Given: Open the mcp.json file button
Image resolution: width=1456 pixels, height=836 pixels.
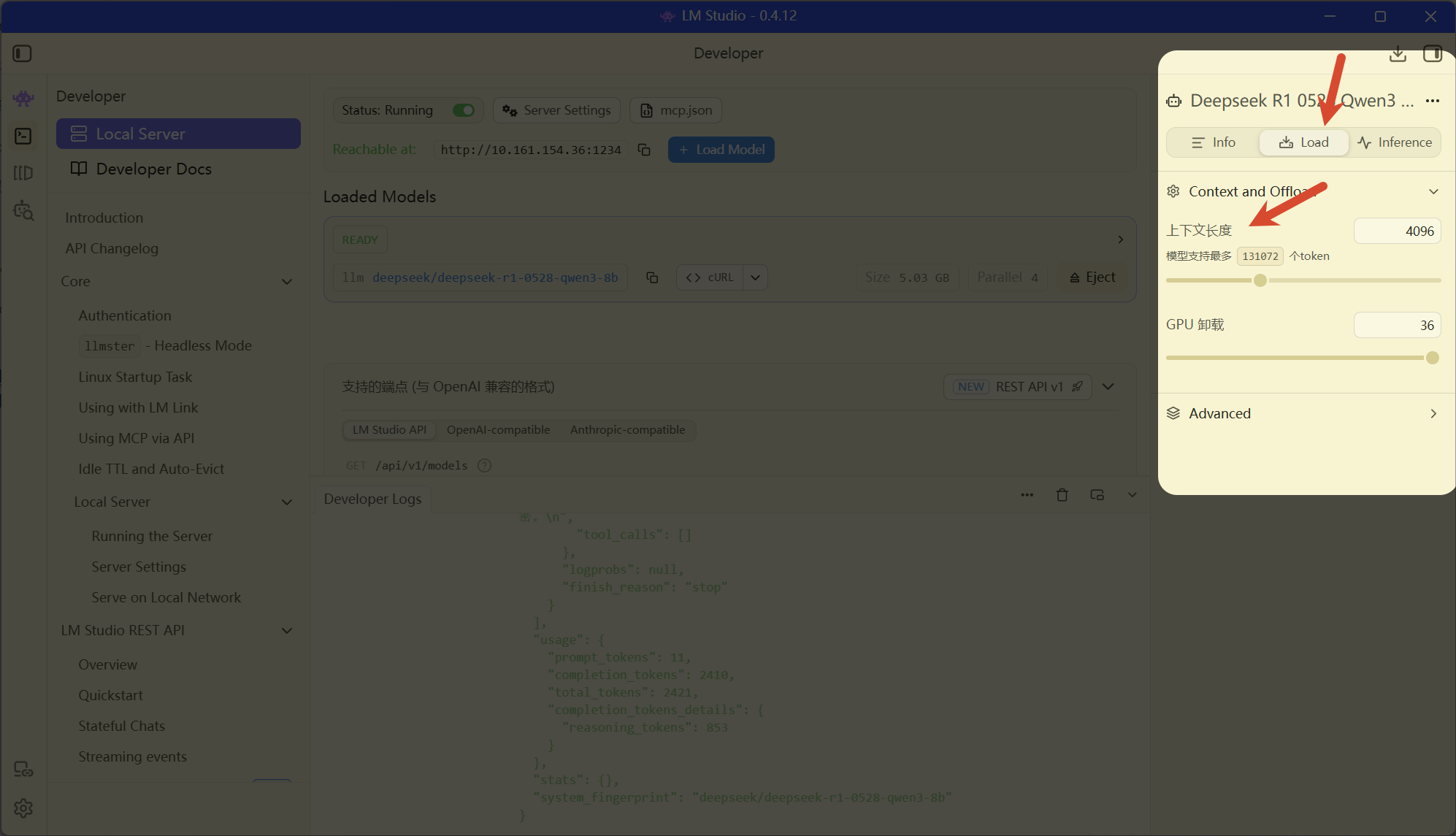Looking at the screenshot, I should [x=675, y=110].
